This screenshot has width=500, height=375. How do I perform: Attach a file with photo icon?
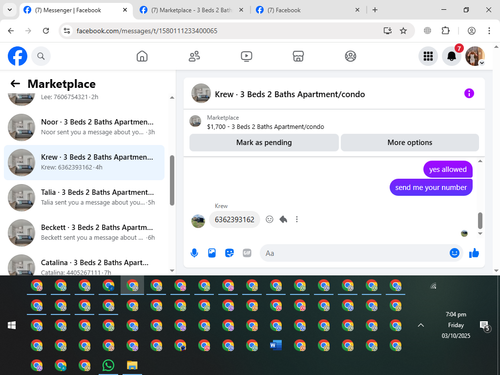coord(212,253)
